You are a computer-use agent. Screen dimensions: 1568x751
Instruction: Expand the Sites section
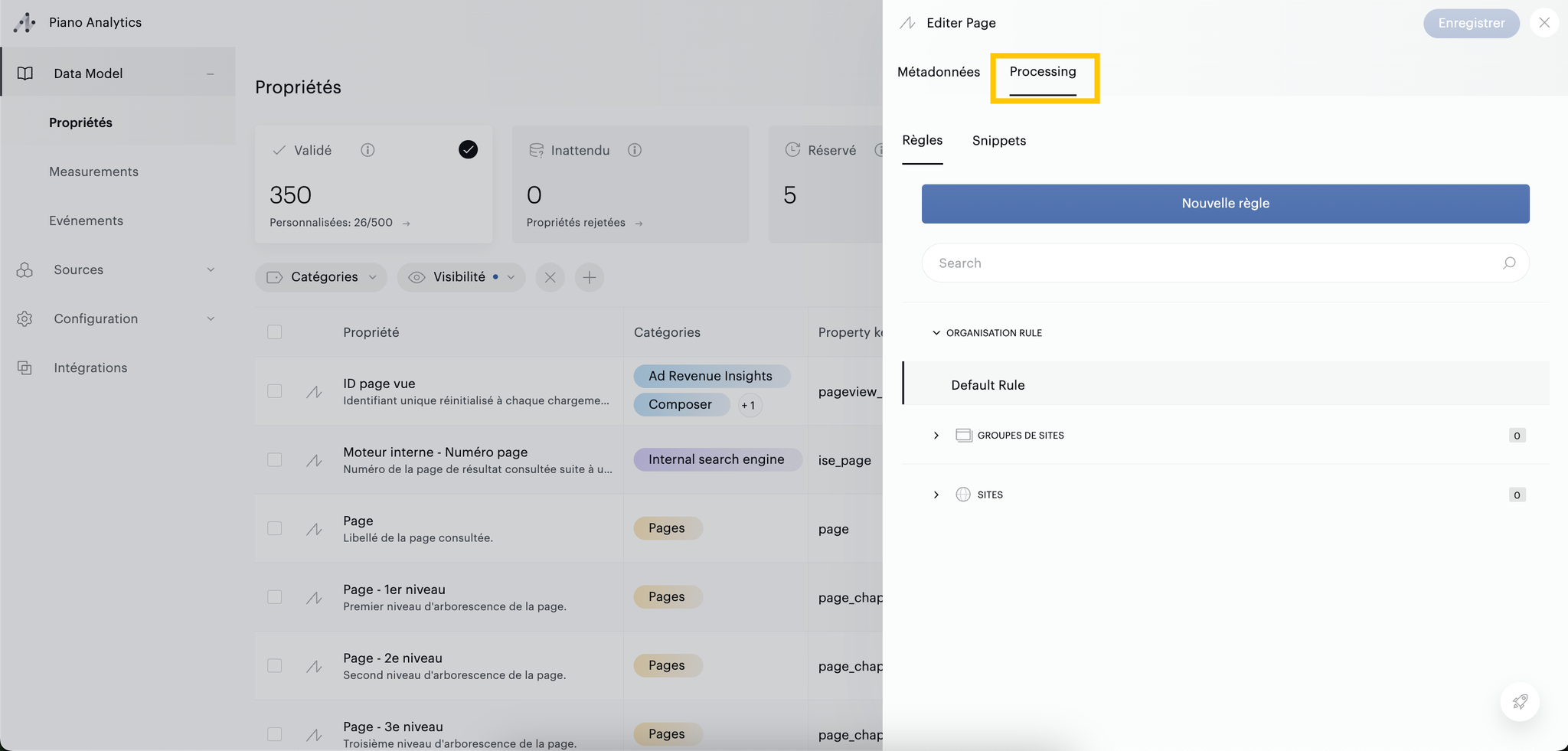click(x=936, y=495)
